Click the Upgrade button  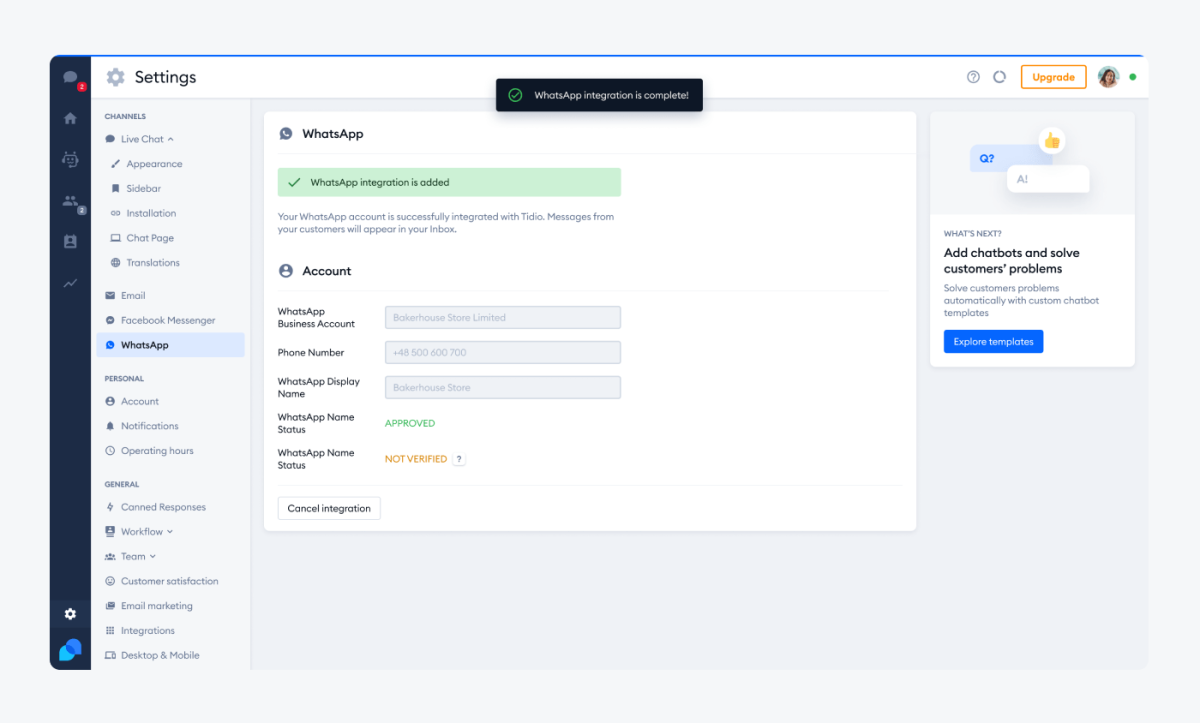tap(1053, 76)
